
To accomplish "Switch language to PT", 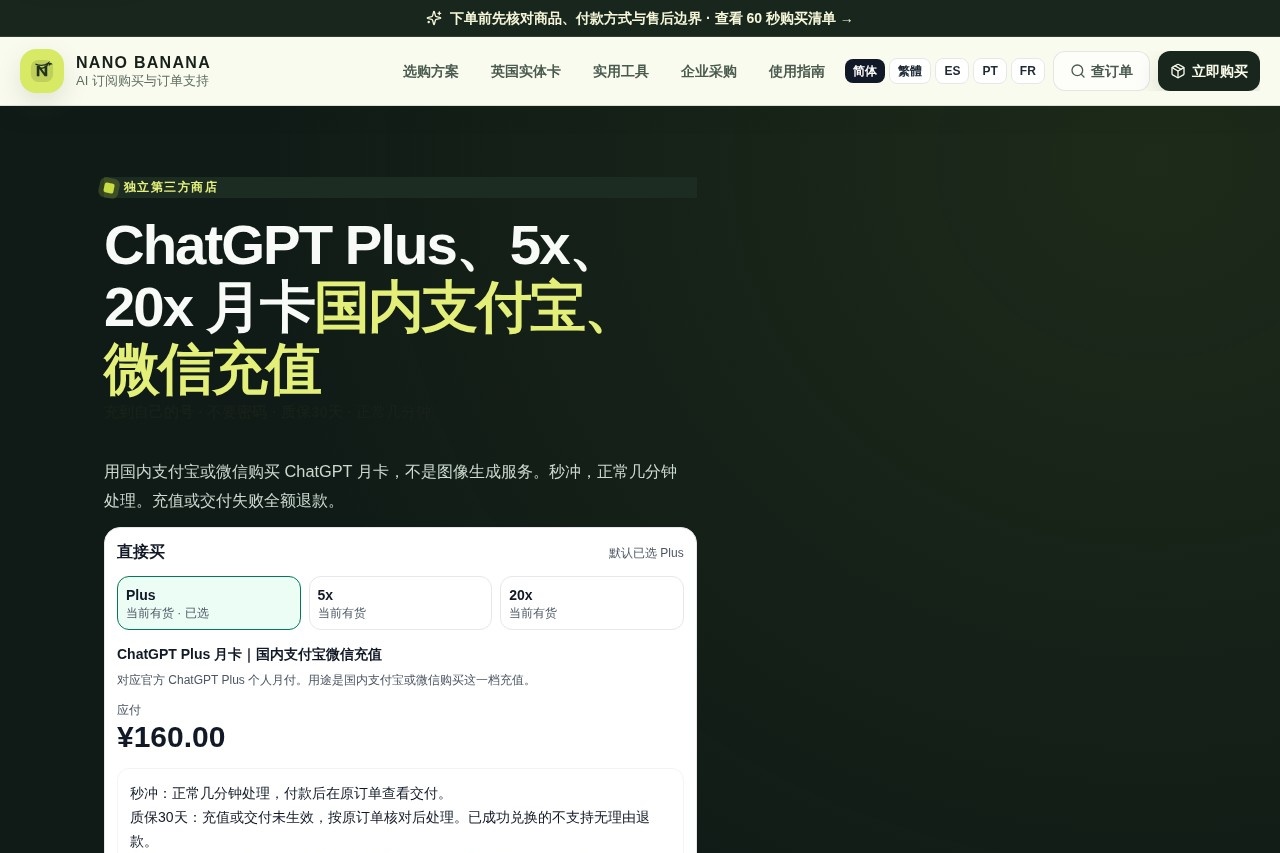I will pyautogui.click(x=990, y=71).
